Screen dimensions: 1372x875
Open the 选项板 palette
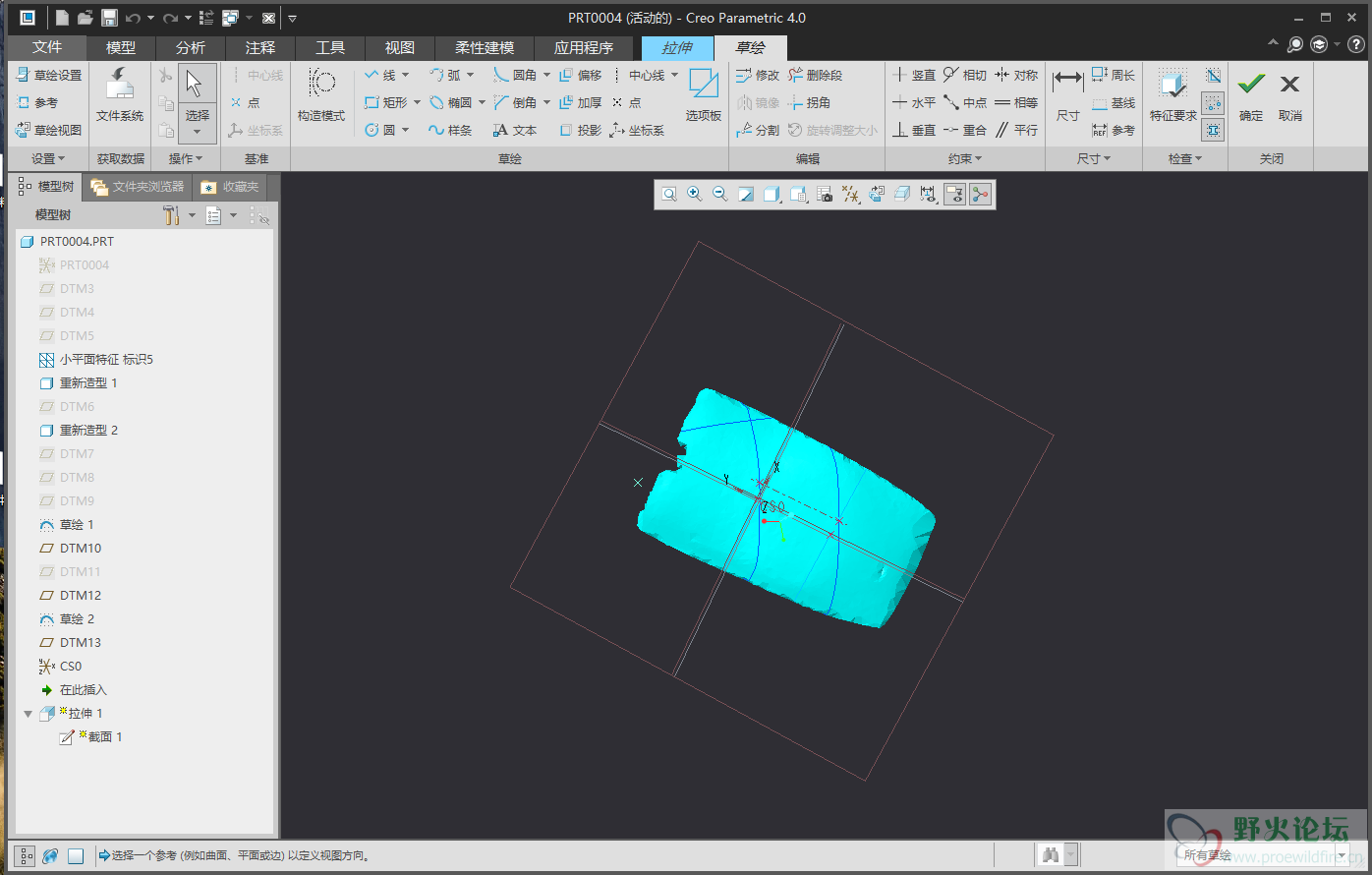704,96
